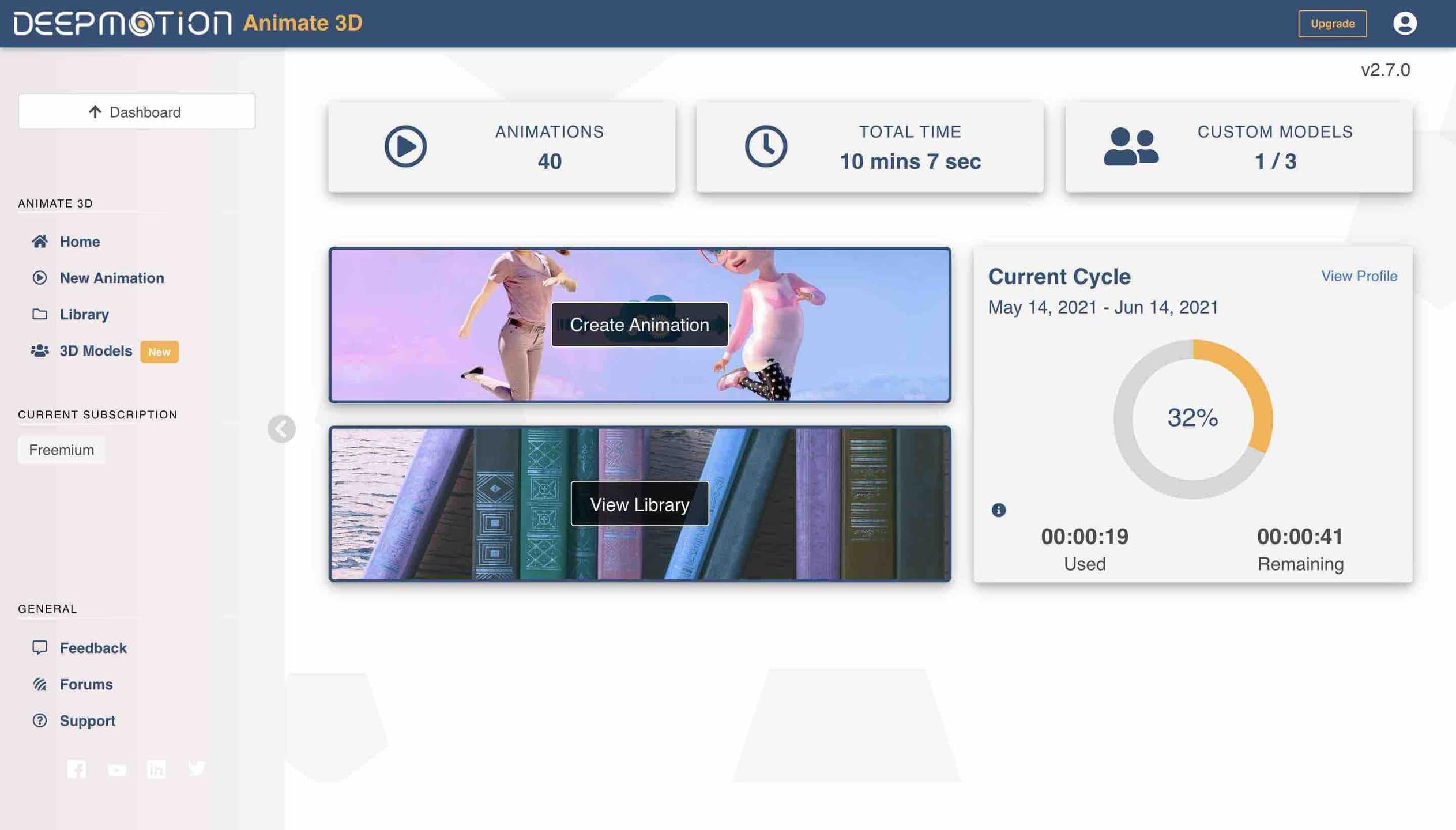Open Forums from the General section
This screenshot has width=1456, height=830.
(86, 684)
